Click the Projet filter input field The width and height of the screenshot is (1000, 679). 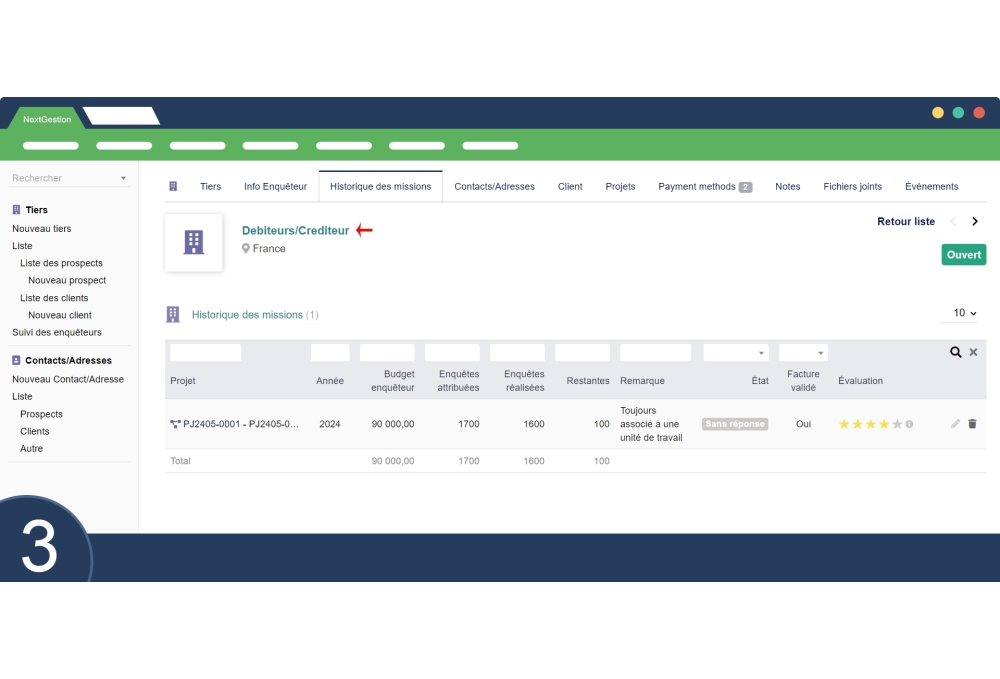point(206,353)
